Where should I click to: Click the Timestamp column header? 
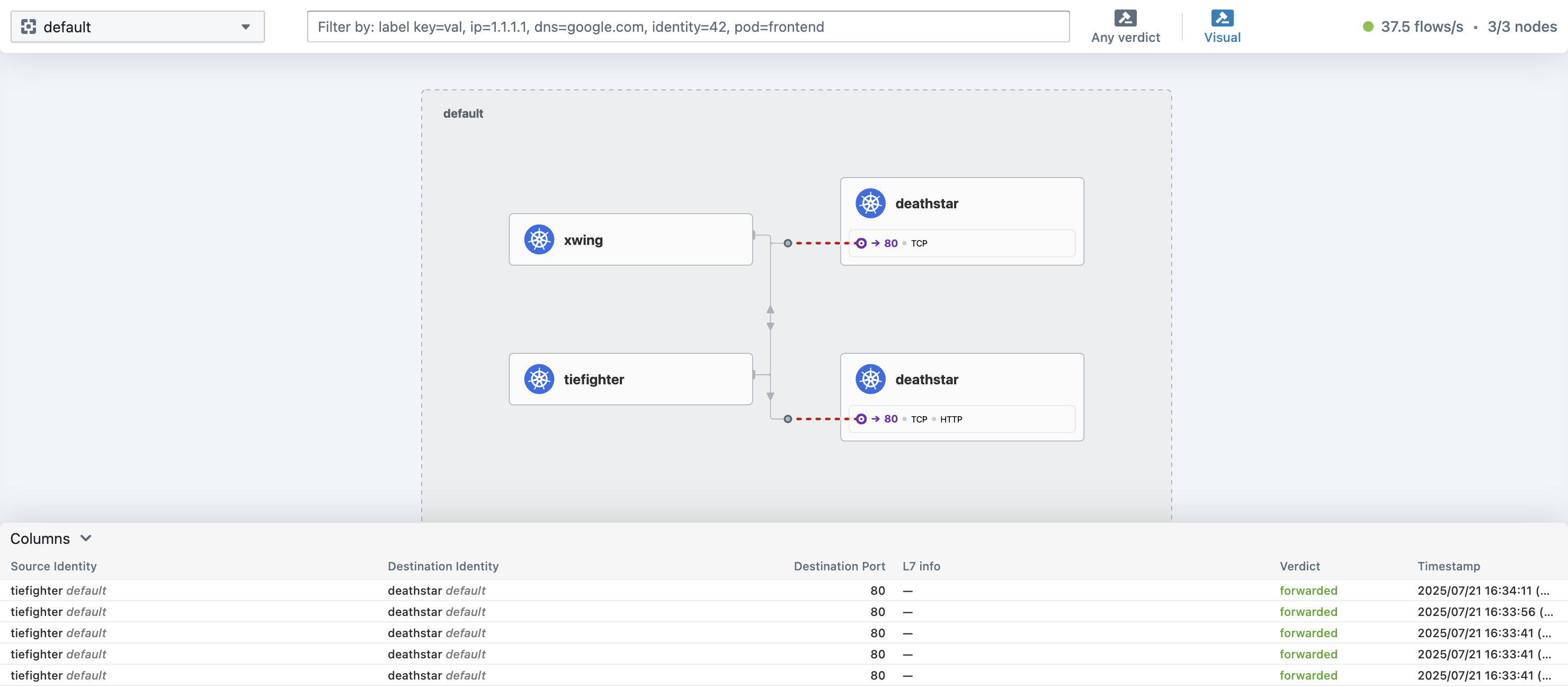[x=1448, y=567]
